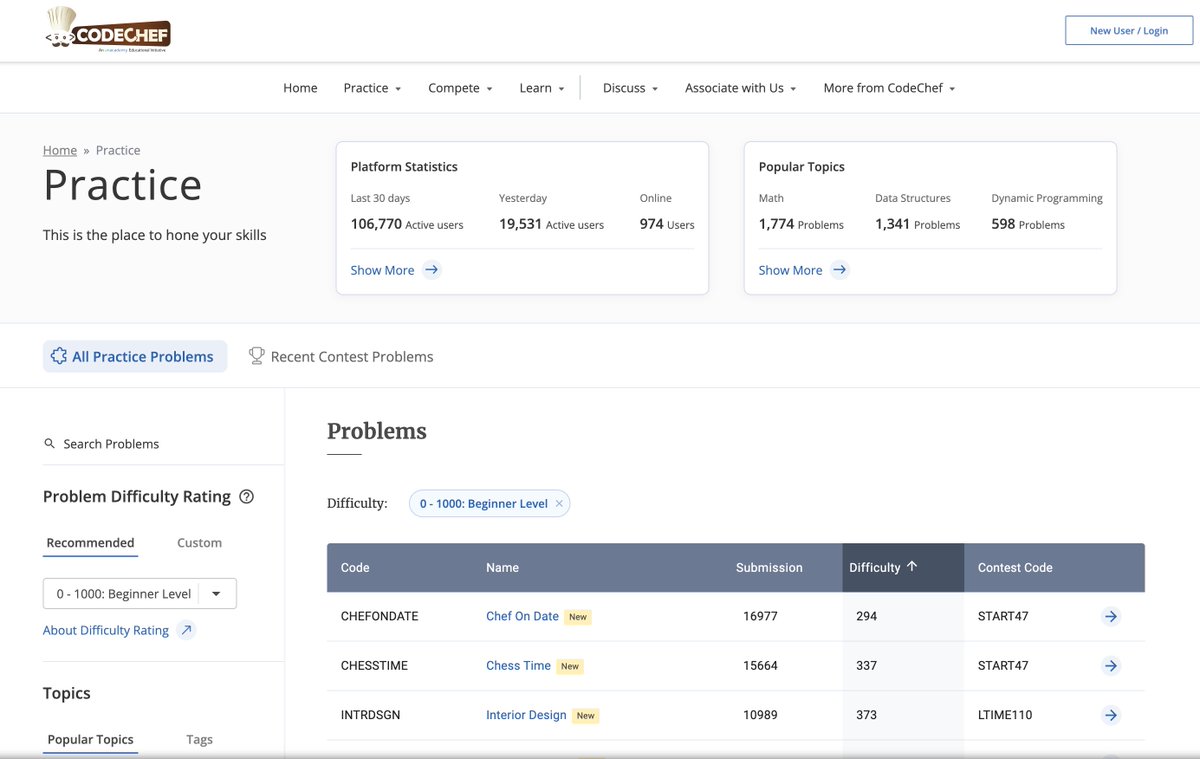Viewport: 1200px width, 759px height.
Task: Click 1,341 Data Structures problems count
Action: pos(917,224)
